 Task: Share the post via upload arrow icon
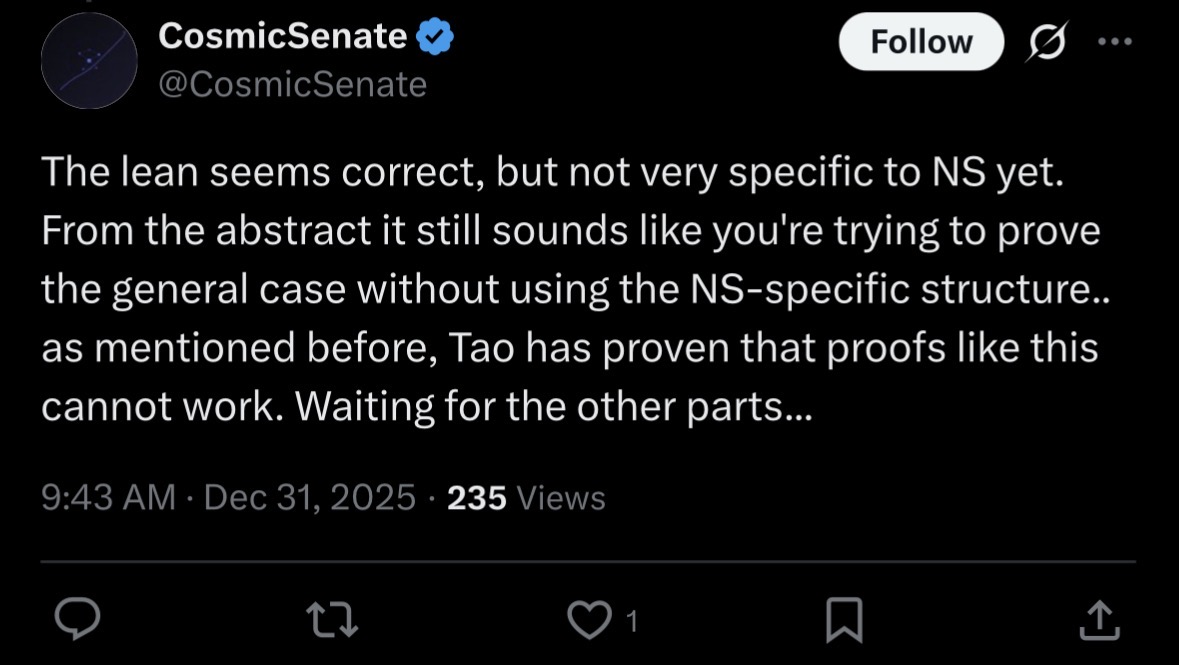(x=1097, y=621)
